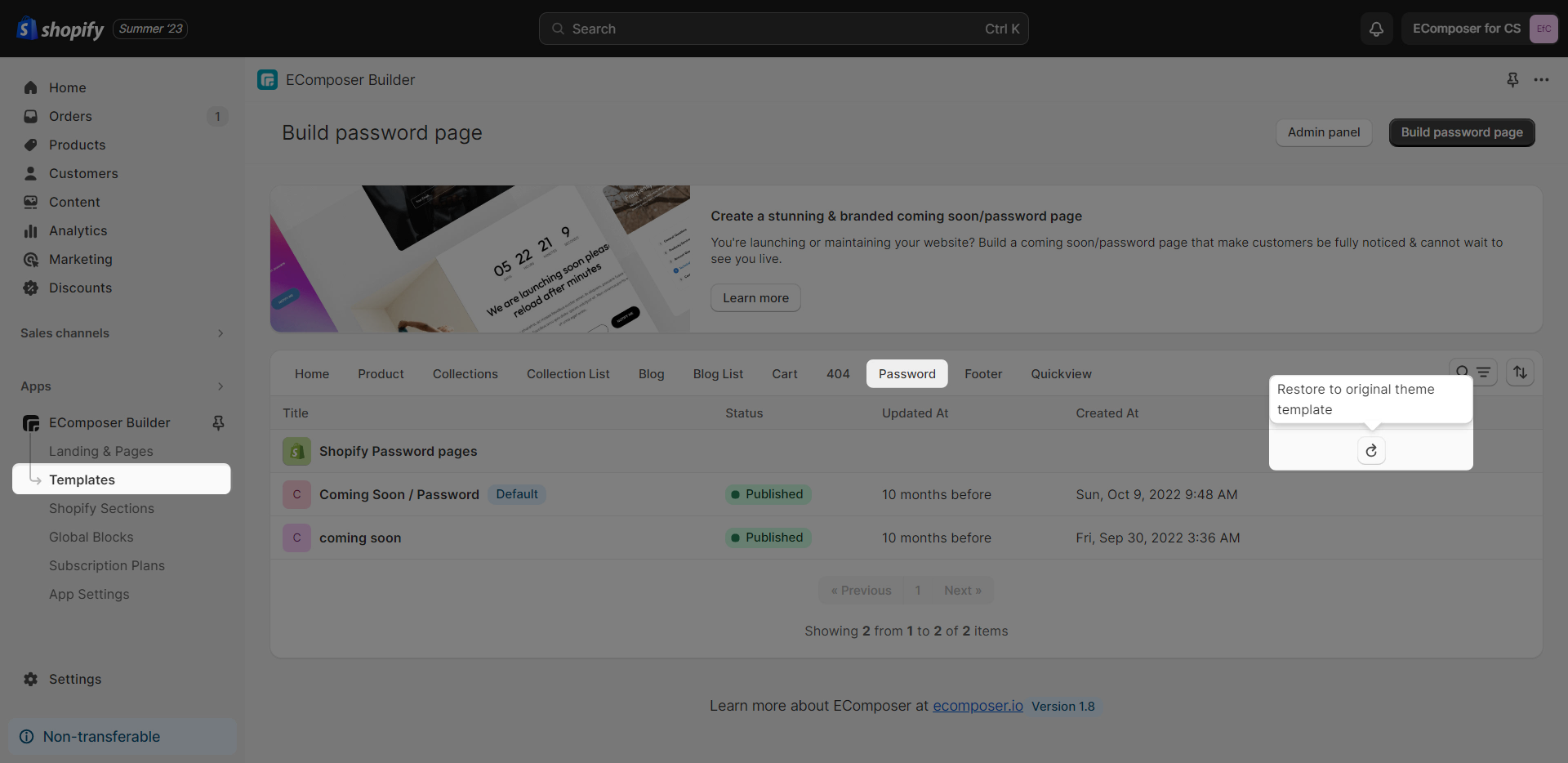Click the Shopify logo
This screenshot has width=1568, height=763.
point(60,29)
